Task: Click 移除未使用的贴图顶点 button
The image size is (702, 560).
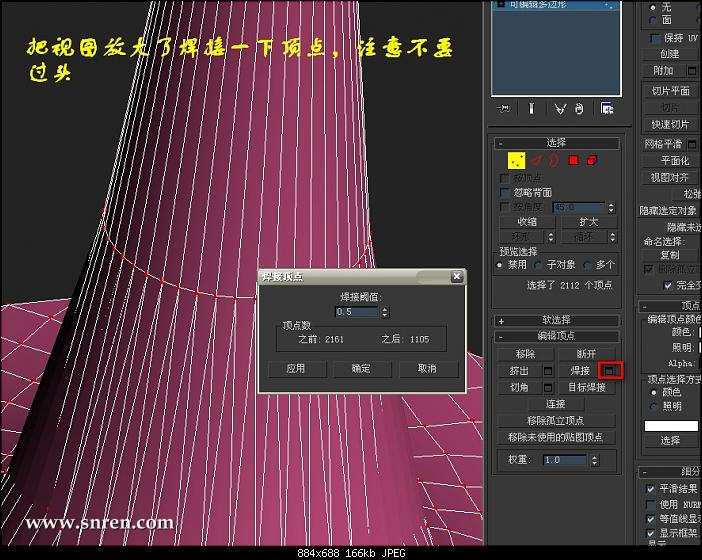Action: pos(556,437)
